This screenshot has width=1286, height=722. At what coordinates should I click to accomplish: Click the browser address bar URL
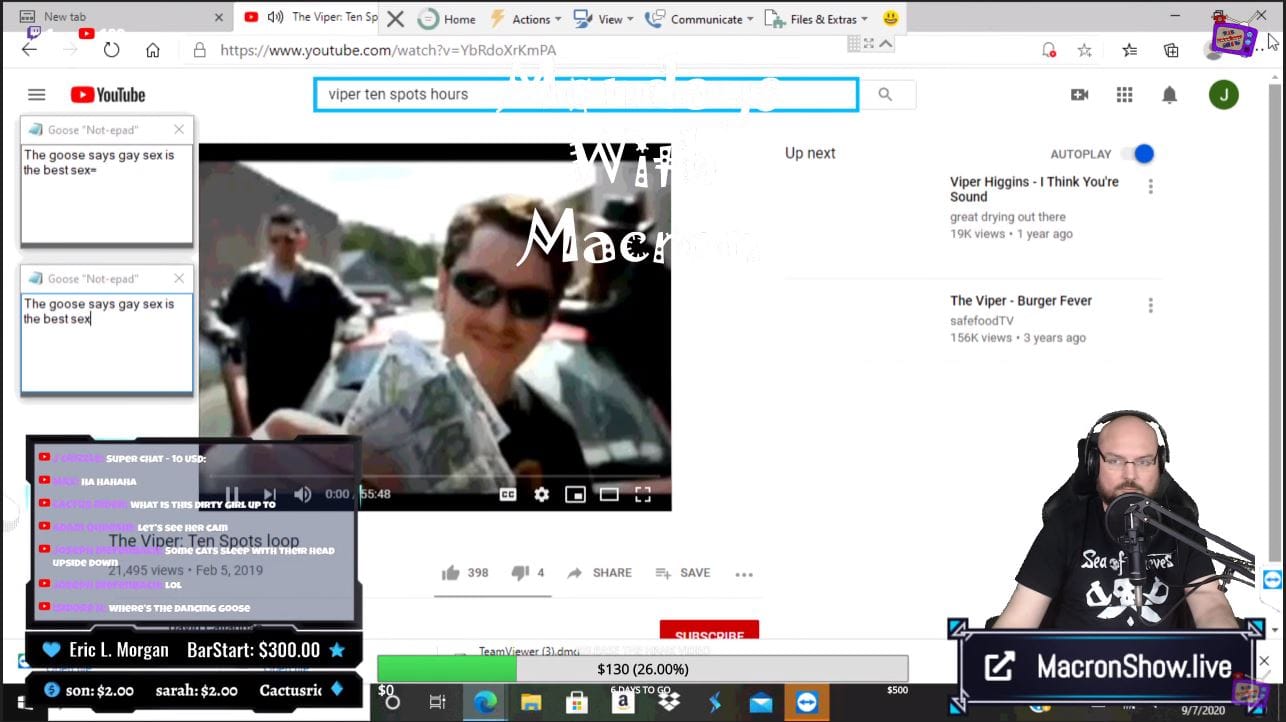point(388,50)
